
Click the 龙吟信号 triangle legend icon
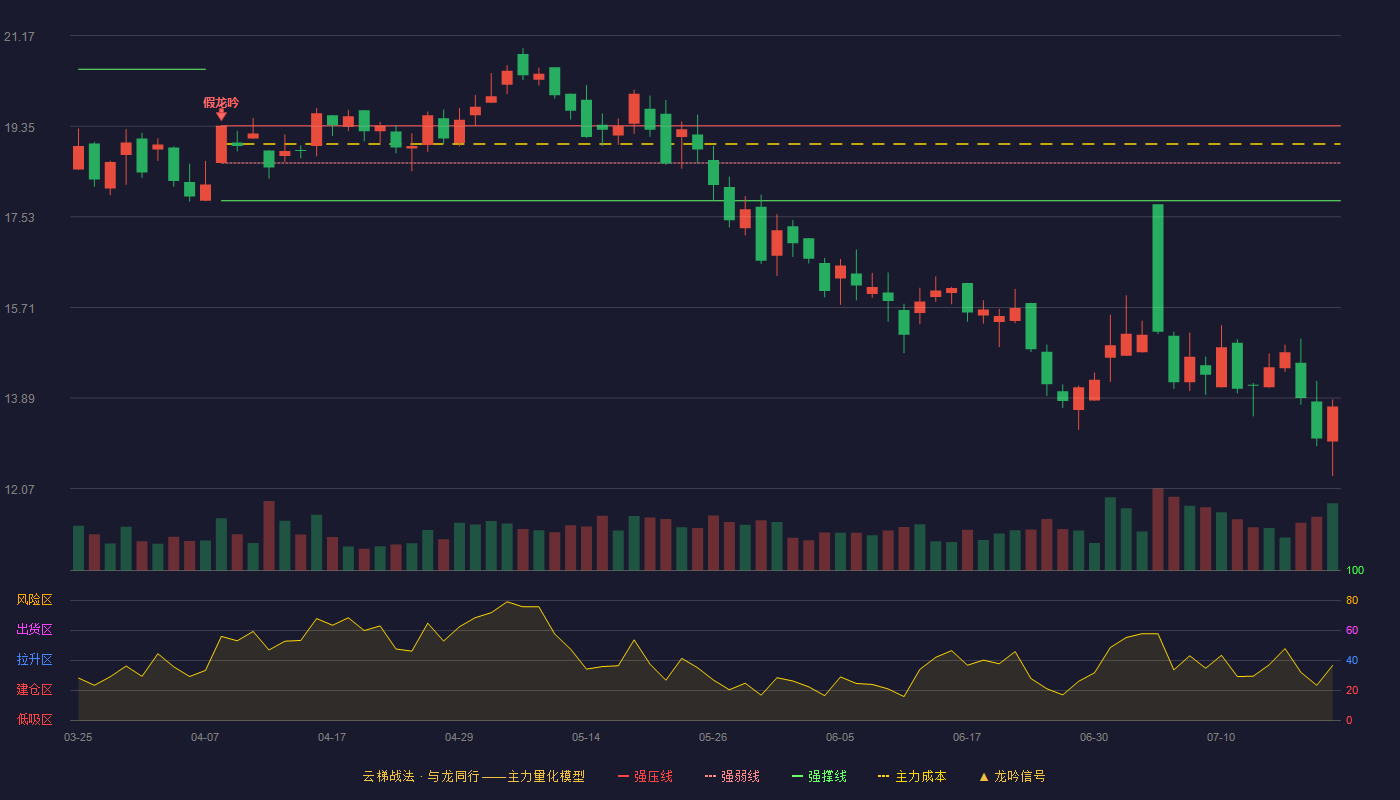point(984,776)
